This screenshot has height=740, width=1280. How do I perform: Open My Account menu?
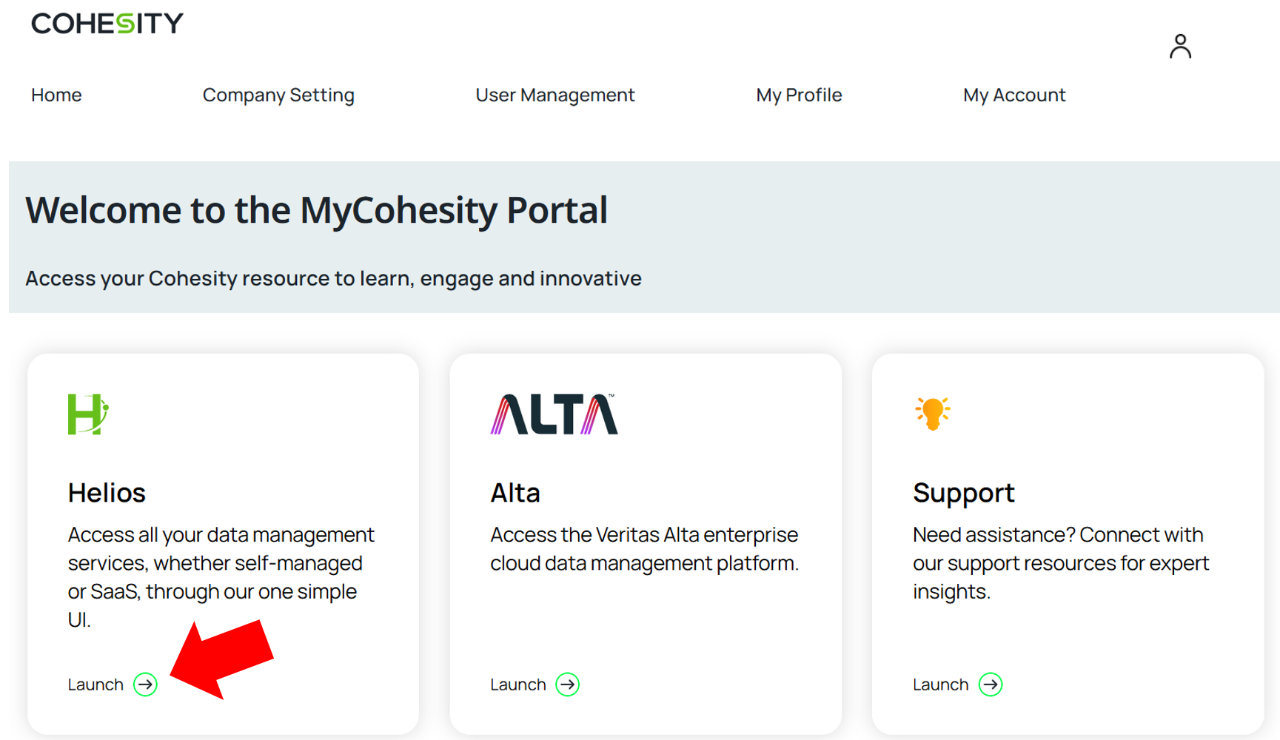pos(1014,95)
